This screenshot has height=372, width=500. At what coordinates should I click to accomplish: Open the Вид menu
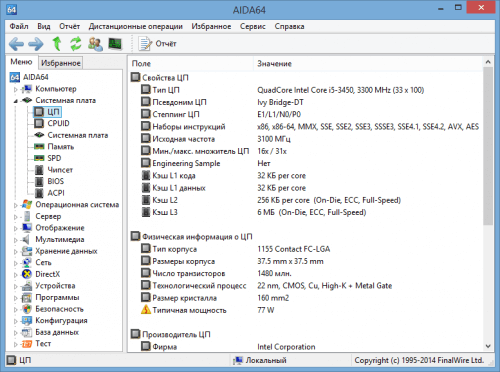[x=44, y=26]
